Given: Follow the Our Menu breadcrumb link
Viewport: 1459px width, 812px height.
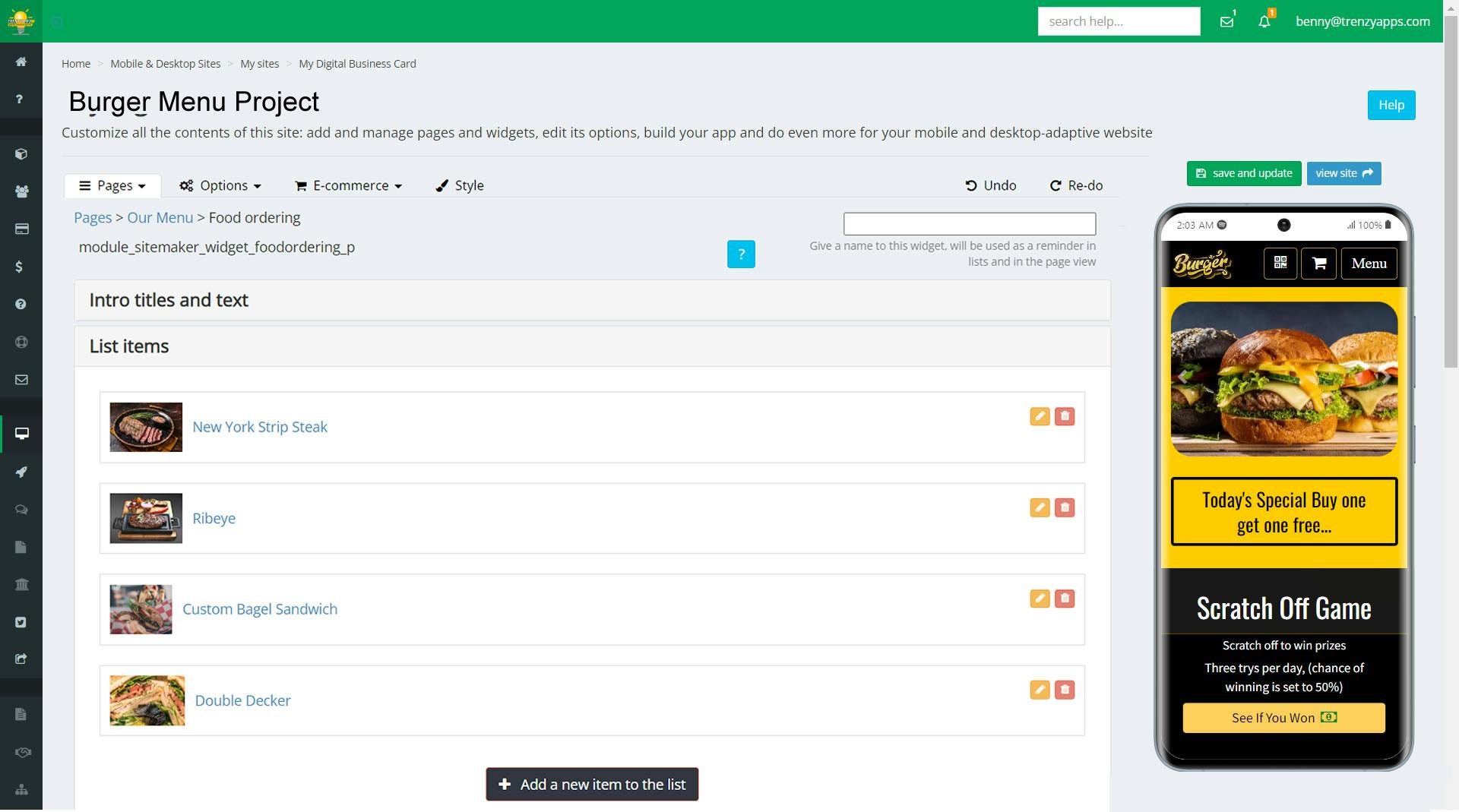Looking at the screenshot, I should pos(160,218).
